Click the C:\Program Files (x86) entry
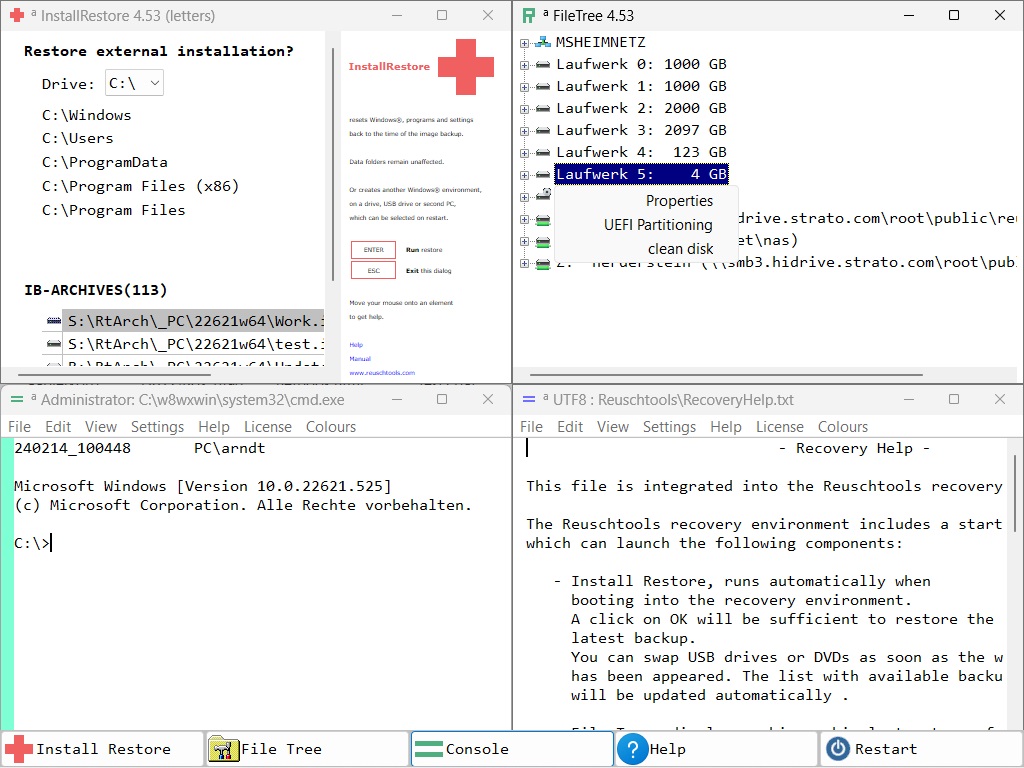This screenshot has width=1024, height=768. pos(140,186)
